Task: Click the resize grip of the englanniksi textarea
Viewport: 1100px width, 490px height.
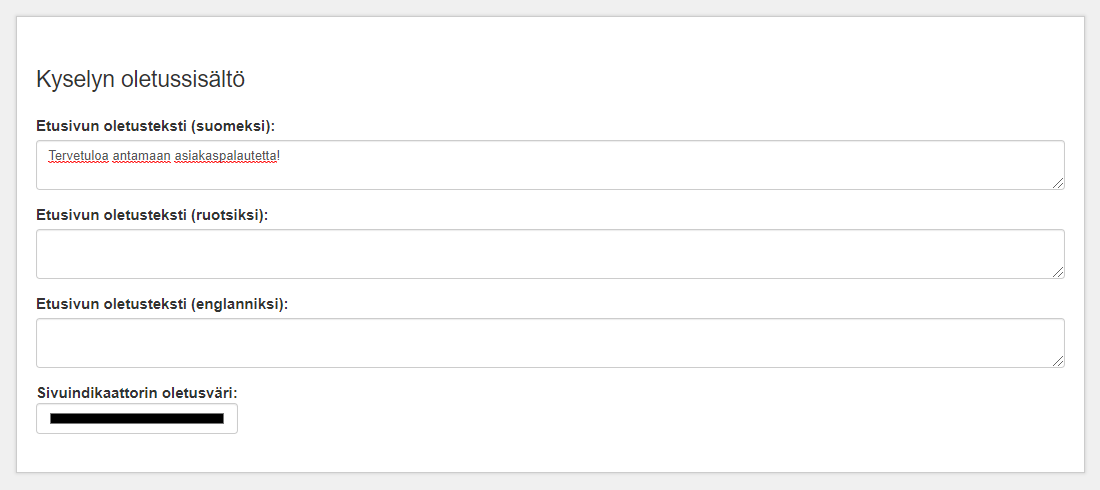Action: point(1058,361)
